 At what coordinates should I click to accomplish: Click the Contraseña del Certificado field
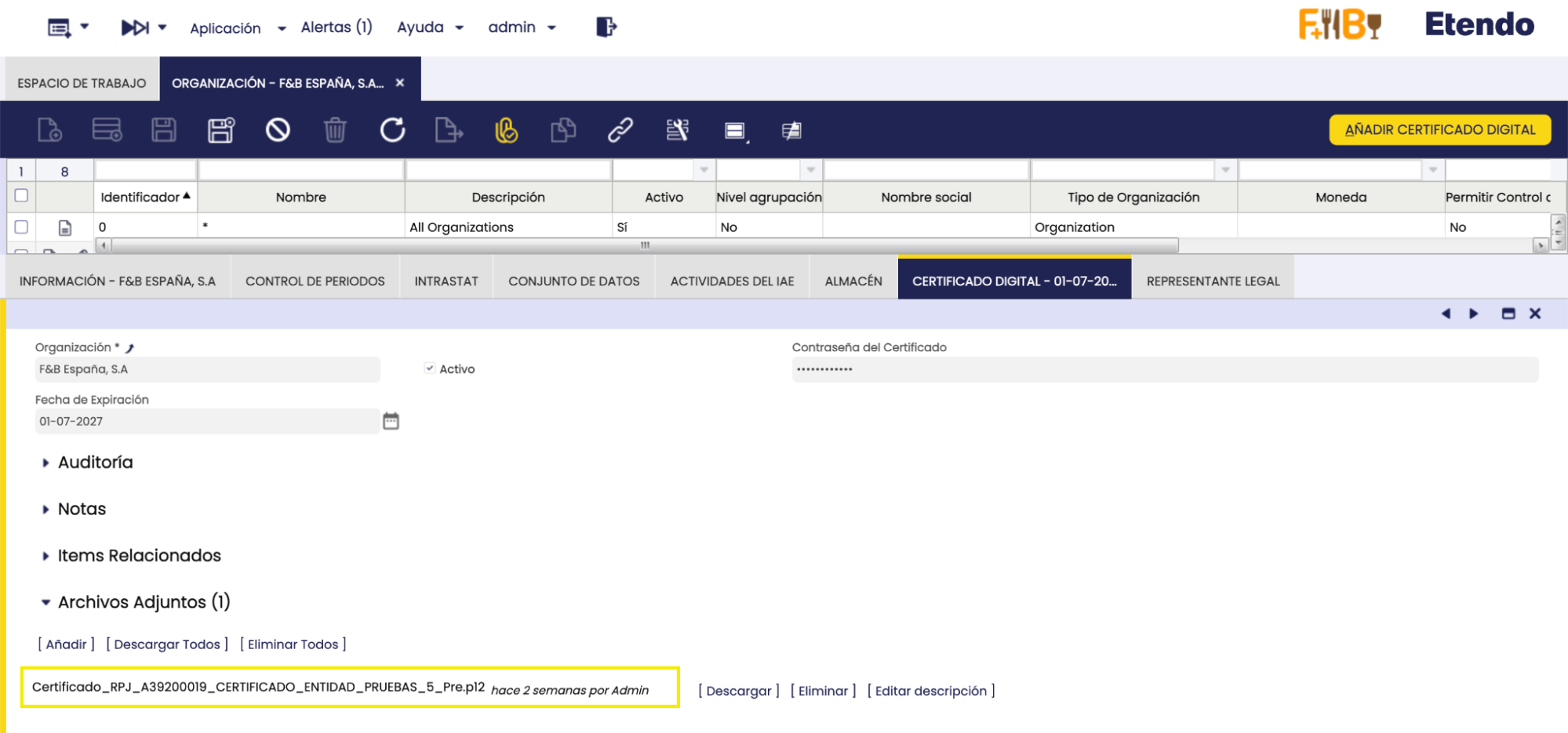coord(1164,369)
